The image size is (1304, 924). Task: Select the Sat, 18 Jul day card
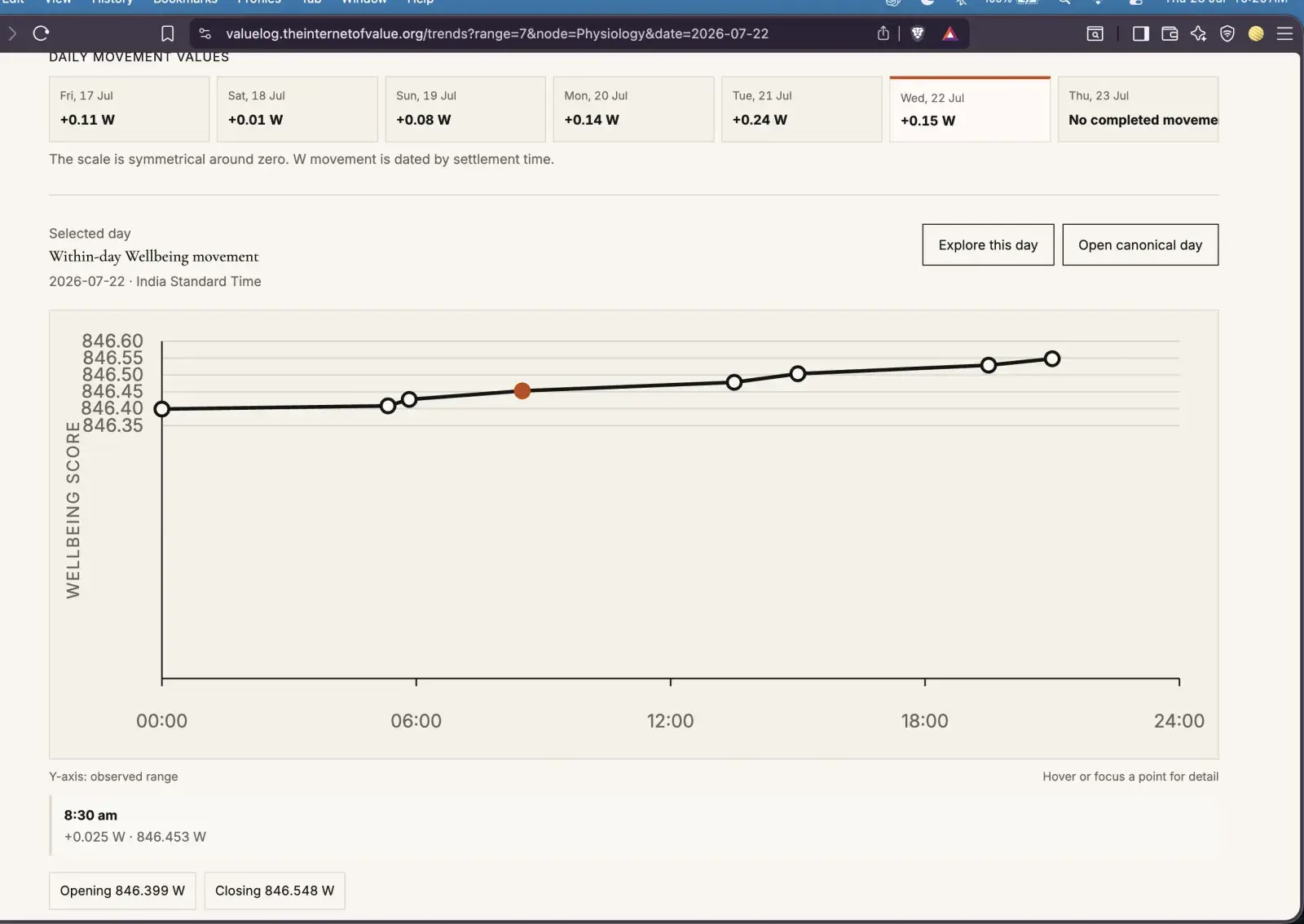[297, 109]
